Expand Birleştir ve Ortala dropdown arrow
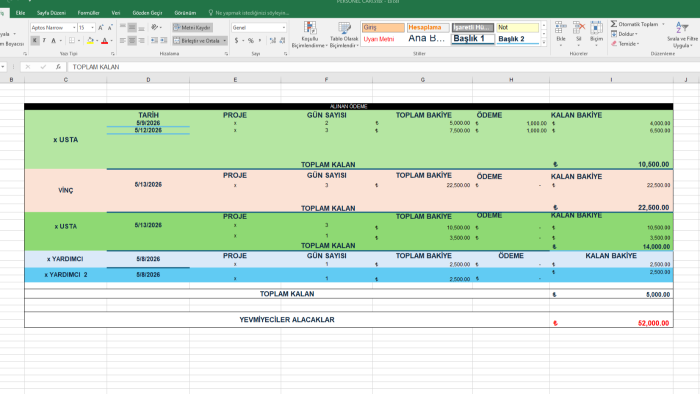This screenshot has width=700, height=394. pyautogui.click(x=225, y=41)
